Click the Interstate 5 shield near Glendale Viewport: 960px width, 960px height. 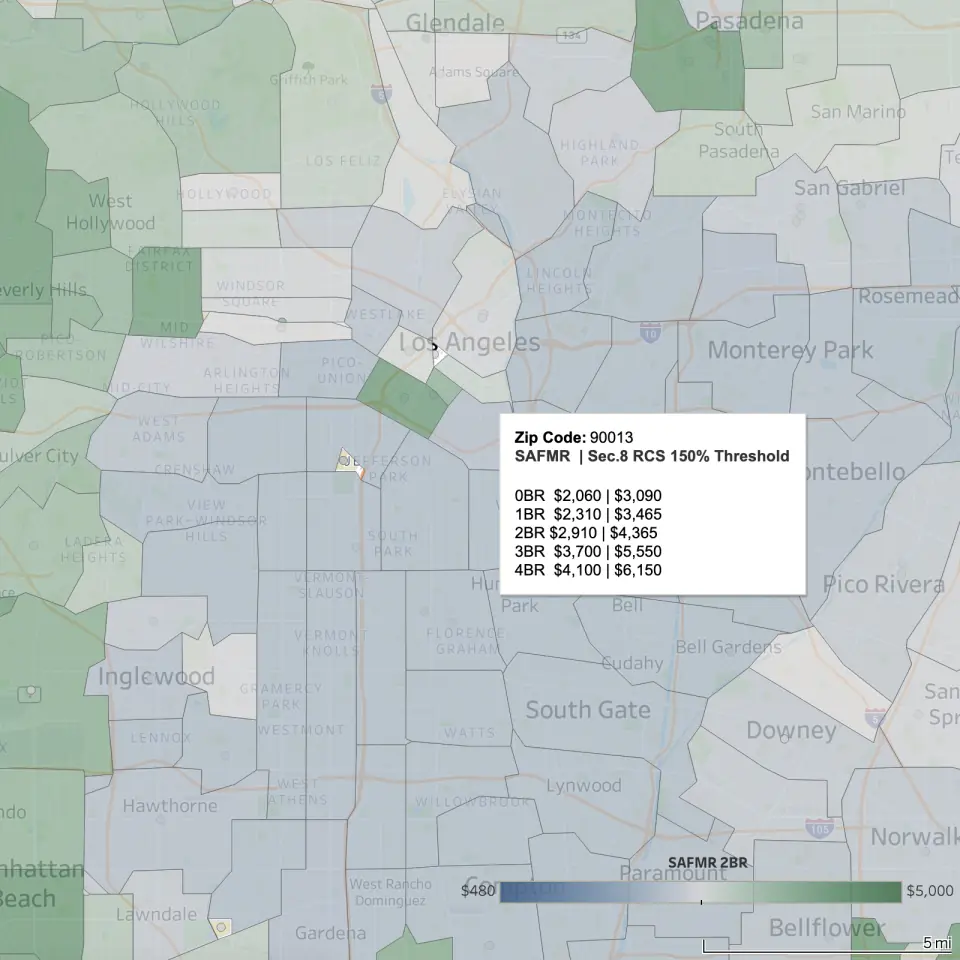pos(381,93)
